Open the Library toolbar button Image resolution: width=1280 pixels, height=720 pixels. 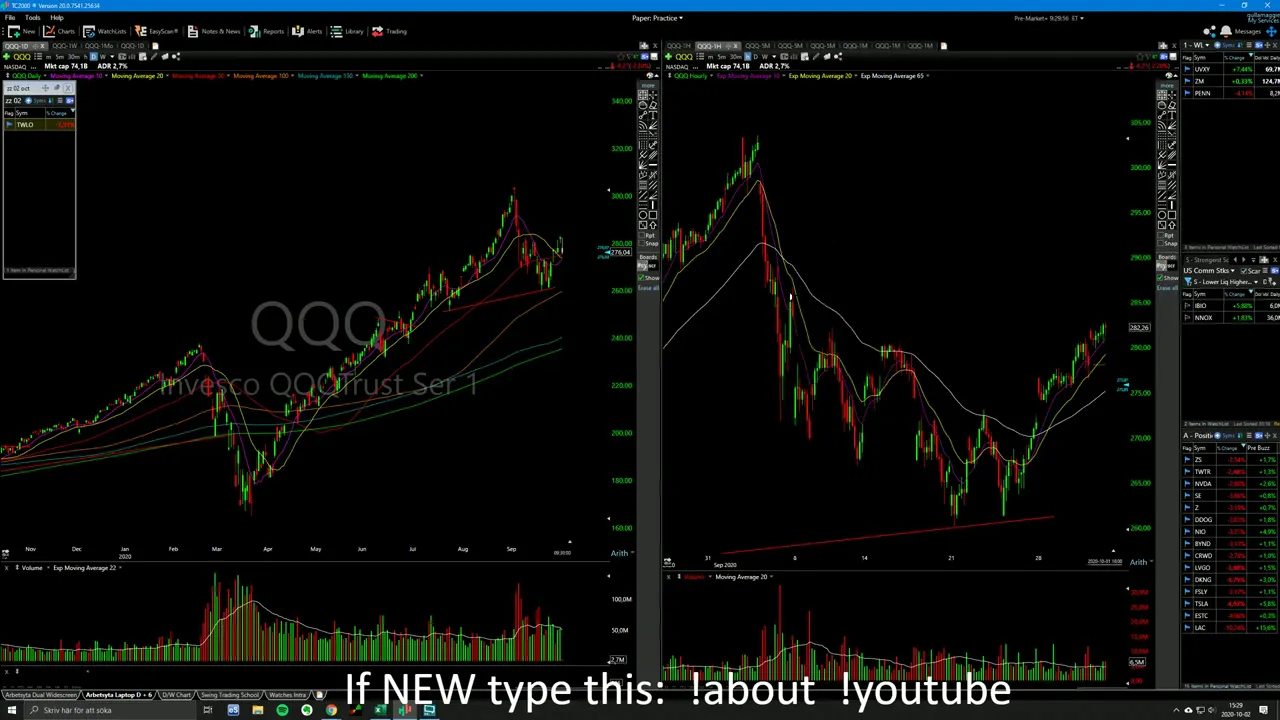click(x=347, y=31)
